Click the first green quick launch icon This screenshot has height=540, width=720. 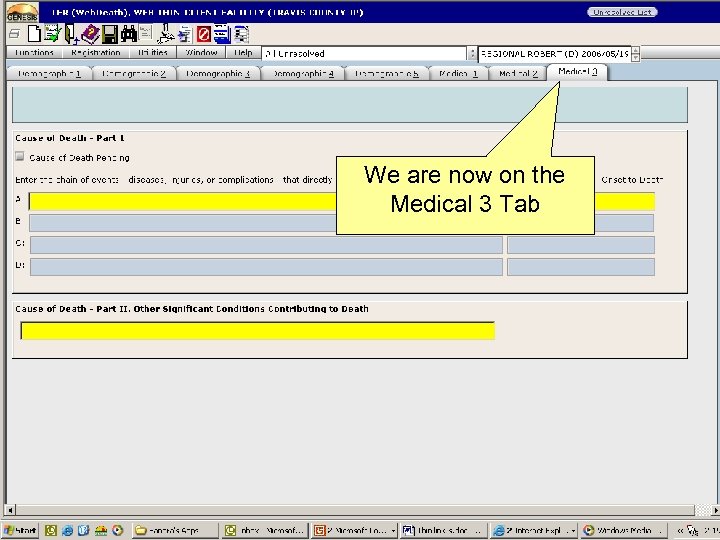(x=51, y=530)
